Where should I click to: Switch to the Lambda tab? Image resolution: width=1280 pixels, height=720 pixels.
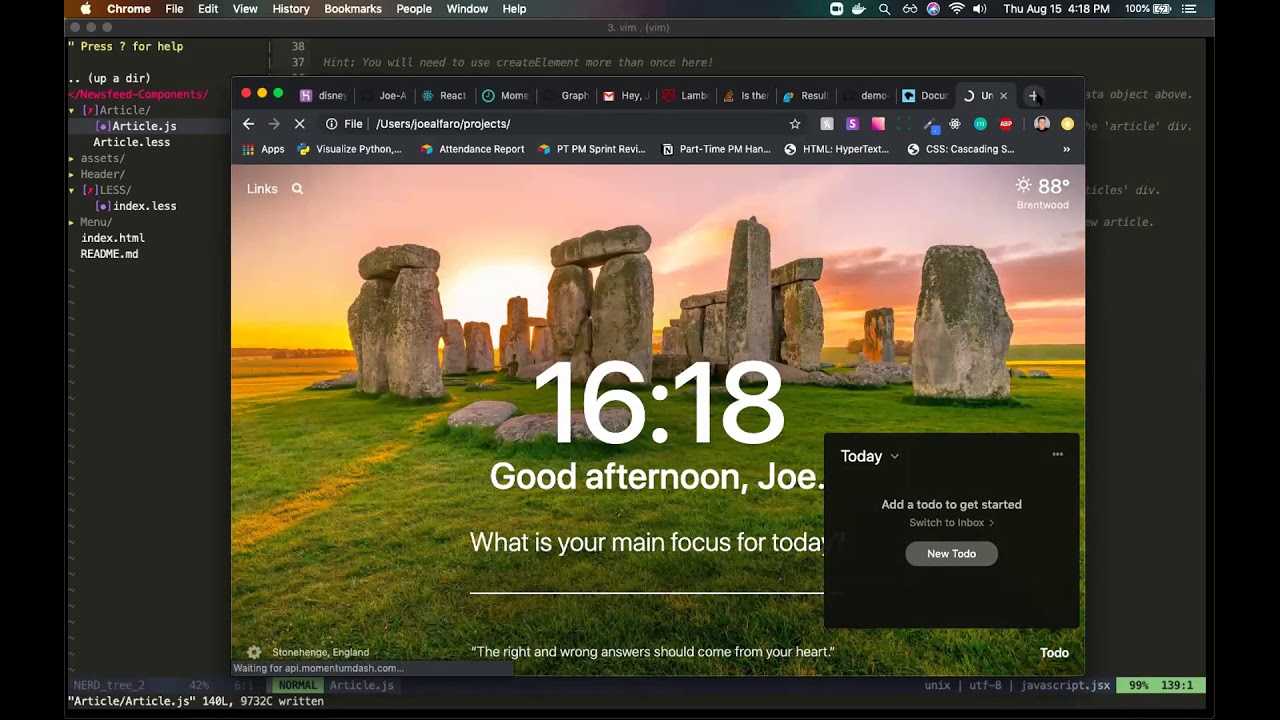[686, 96]
